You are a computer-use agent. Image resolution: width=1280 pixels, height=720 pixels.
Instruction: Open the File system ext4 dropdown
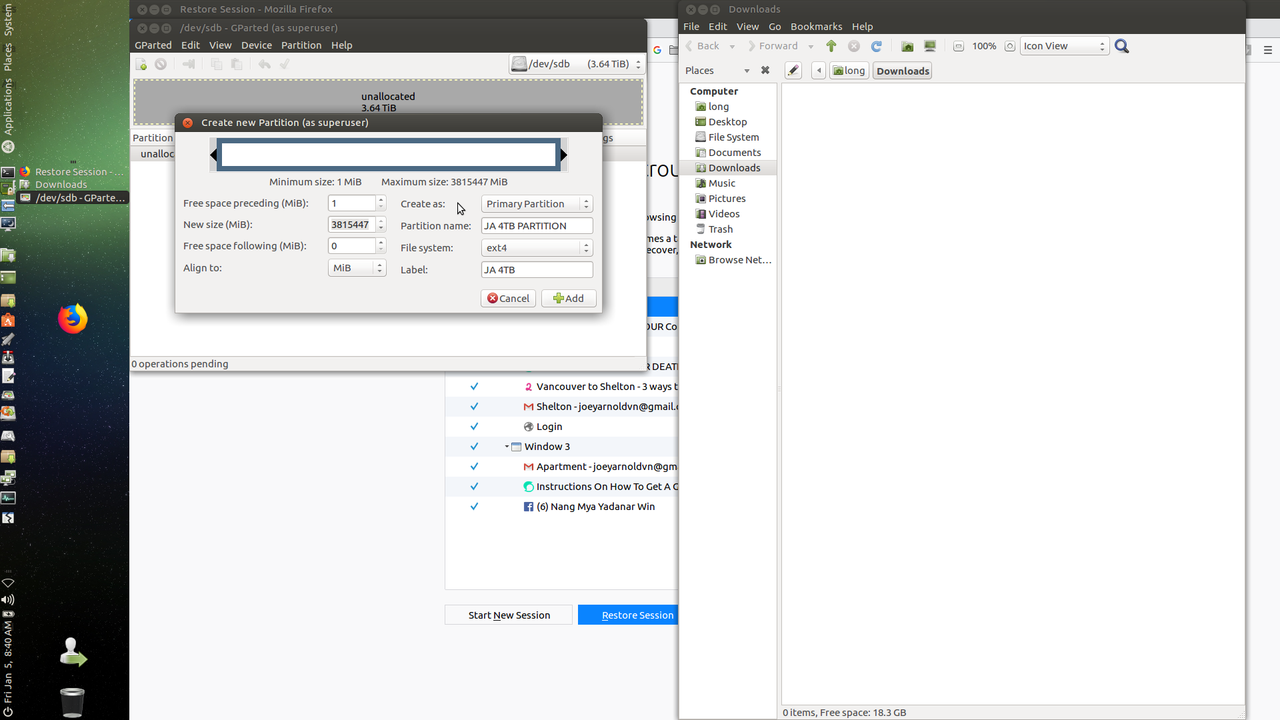point(537,248)
